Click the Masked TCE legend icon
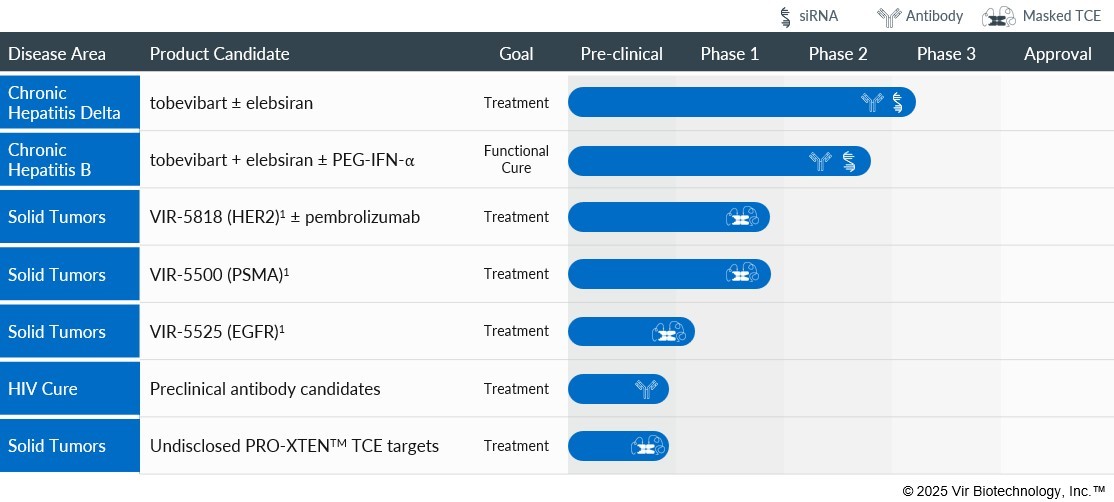The height and width of the screenshot is (502, 1114). (999, 16)
